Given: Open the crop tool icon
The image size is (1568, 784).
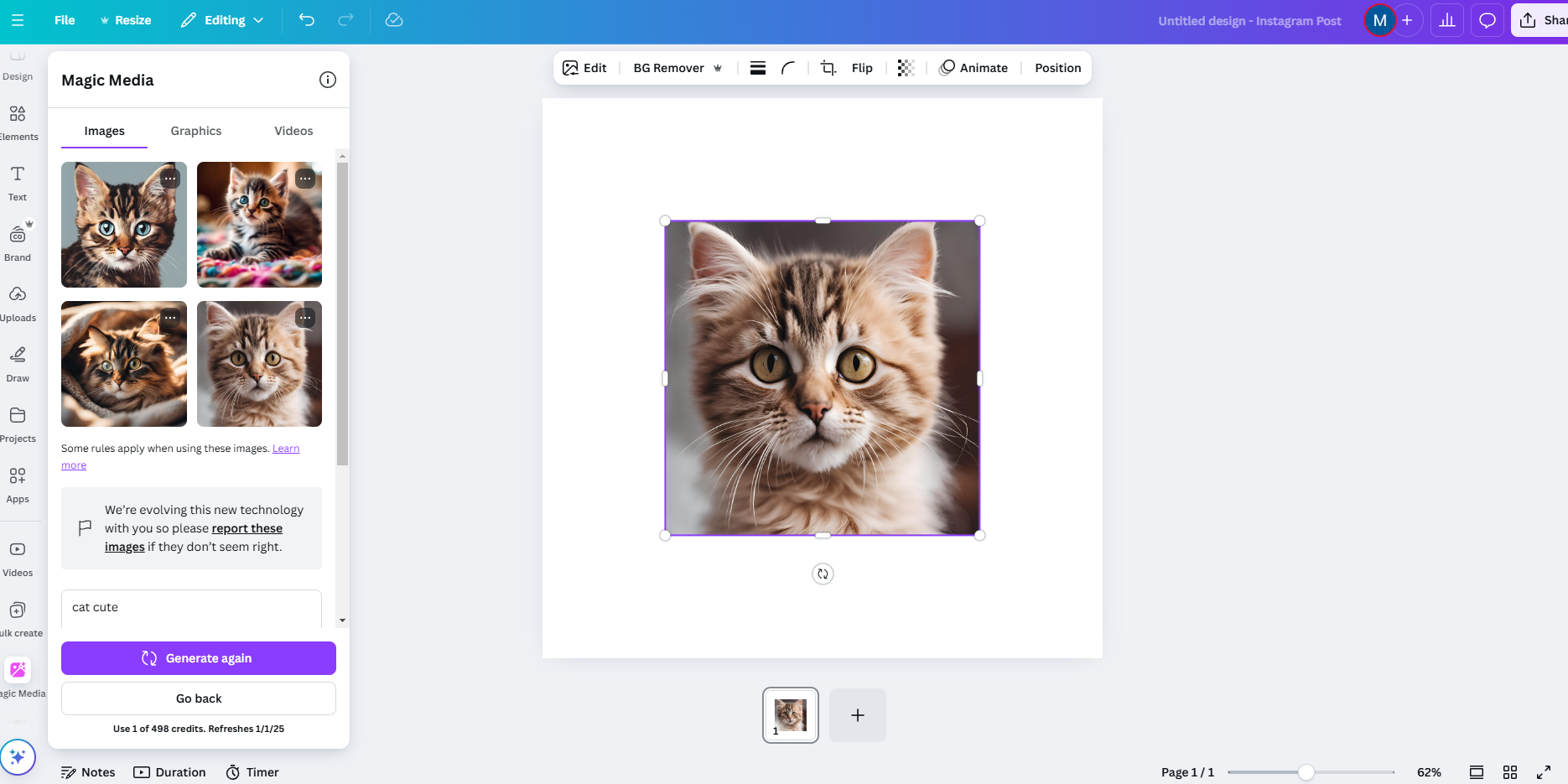Looking at the screenshot, I should (828, 68).
